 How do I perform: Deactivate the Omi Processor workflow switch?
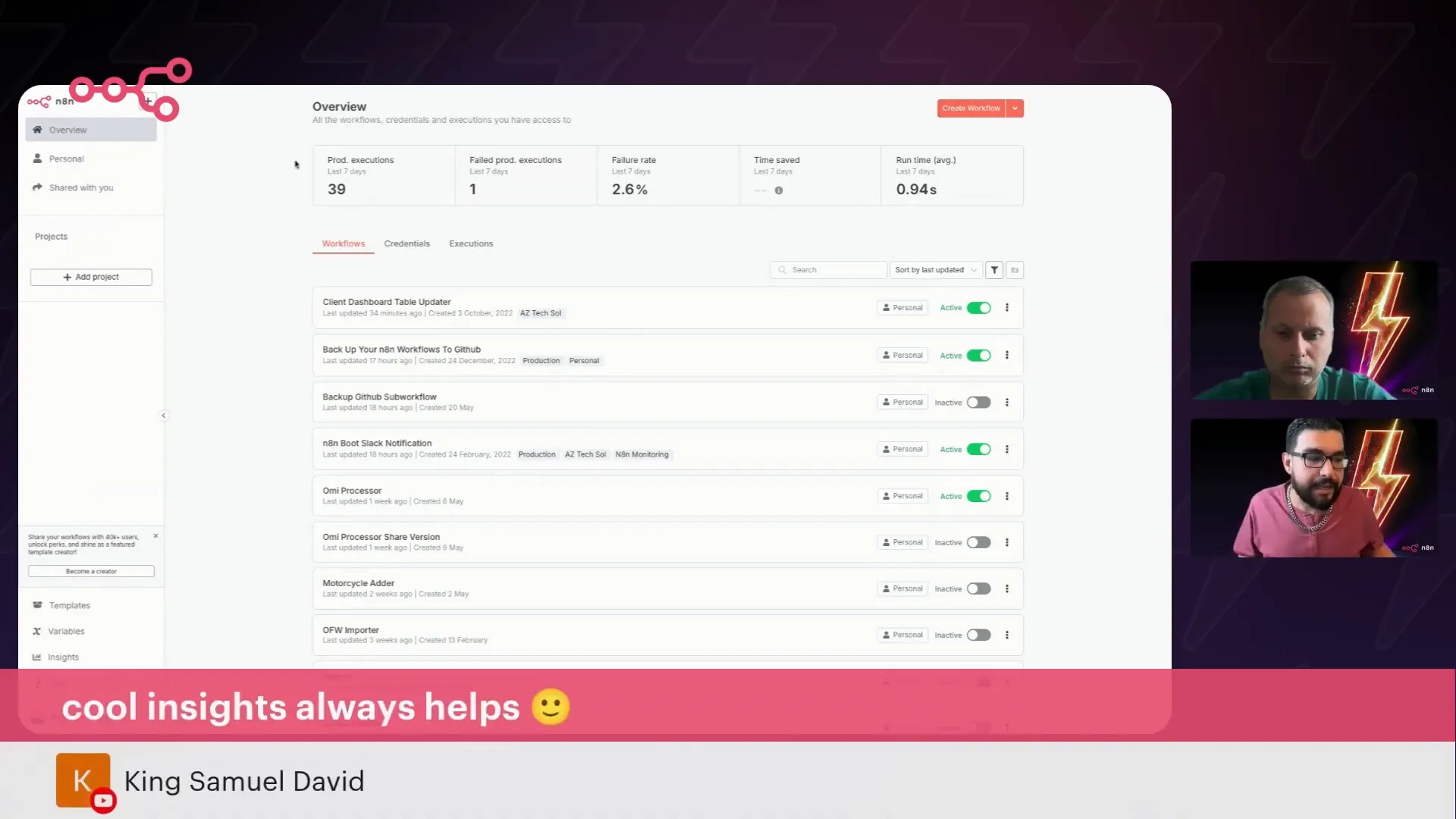[979, 497]
